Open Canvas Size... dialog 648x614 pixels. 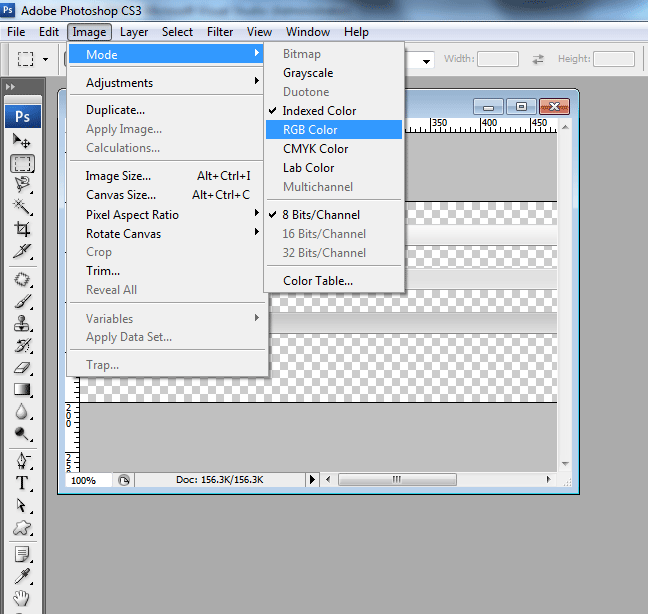point(166,195)
